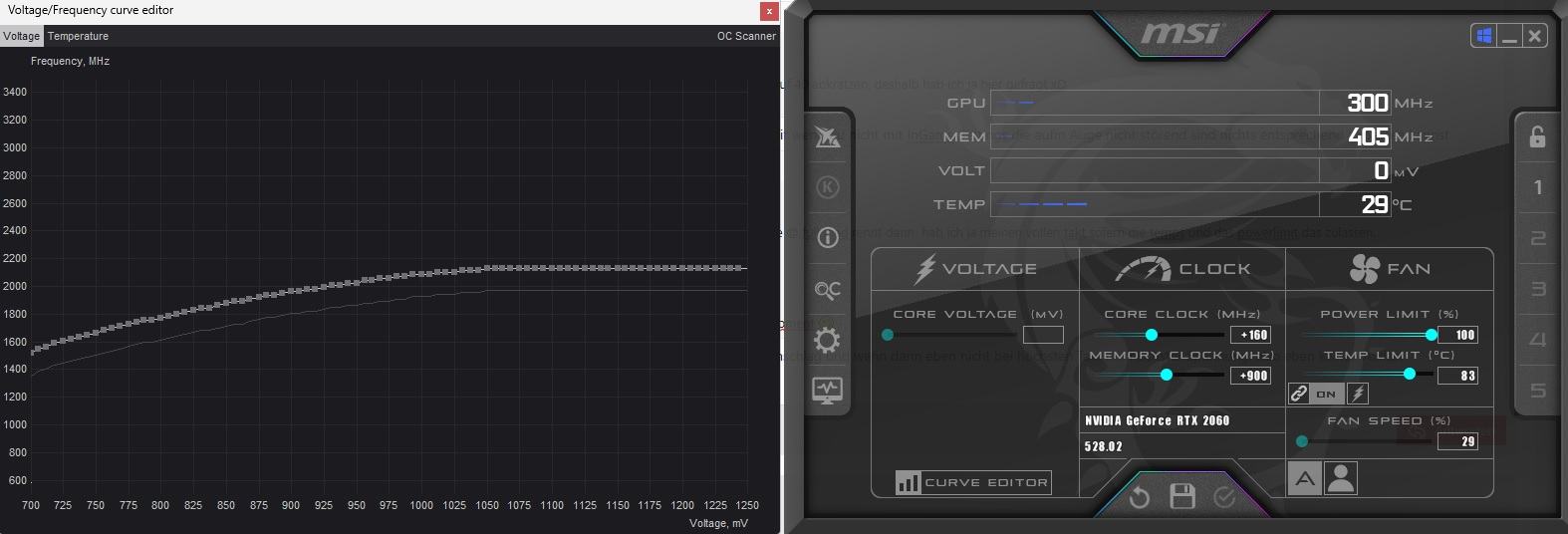Screen dimensions: 1568x534
Task: Enable automatic fan speed (A button)
Action: click(x=1304, y=479)
